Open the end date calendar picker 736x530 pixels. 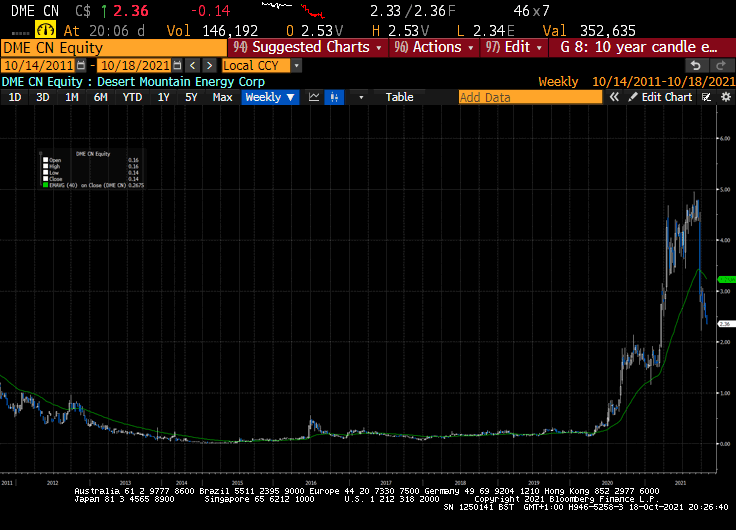pos(177,66)
